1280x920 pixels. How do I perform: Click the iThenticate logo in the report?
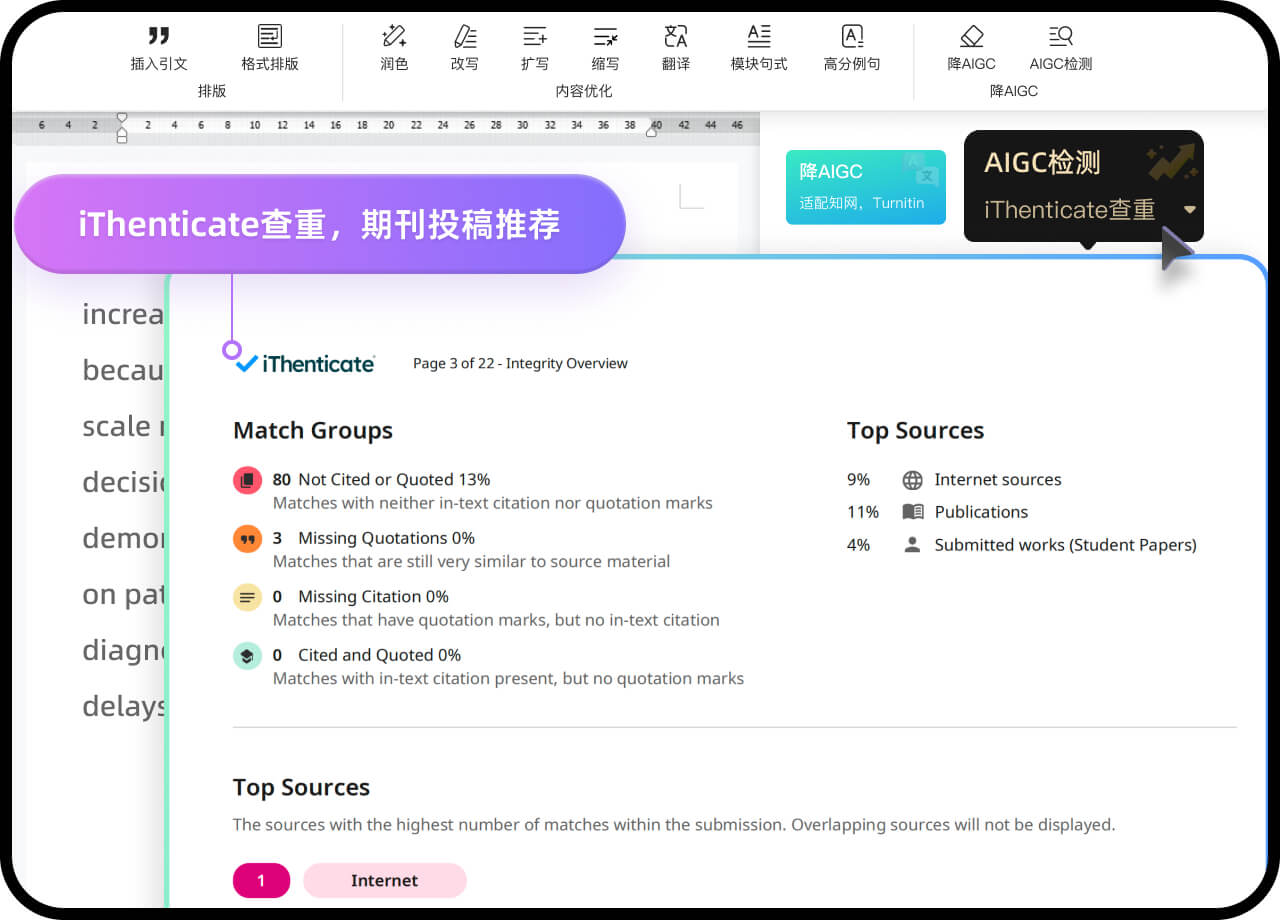point(305,363)
